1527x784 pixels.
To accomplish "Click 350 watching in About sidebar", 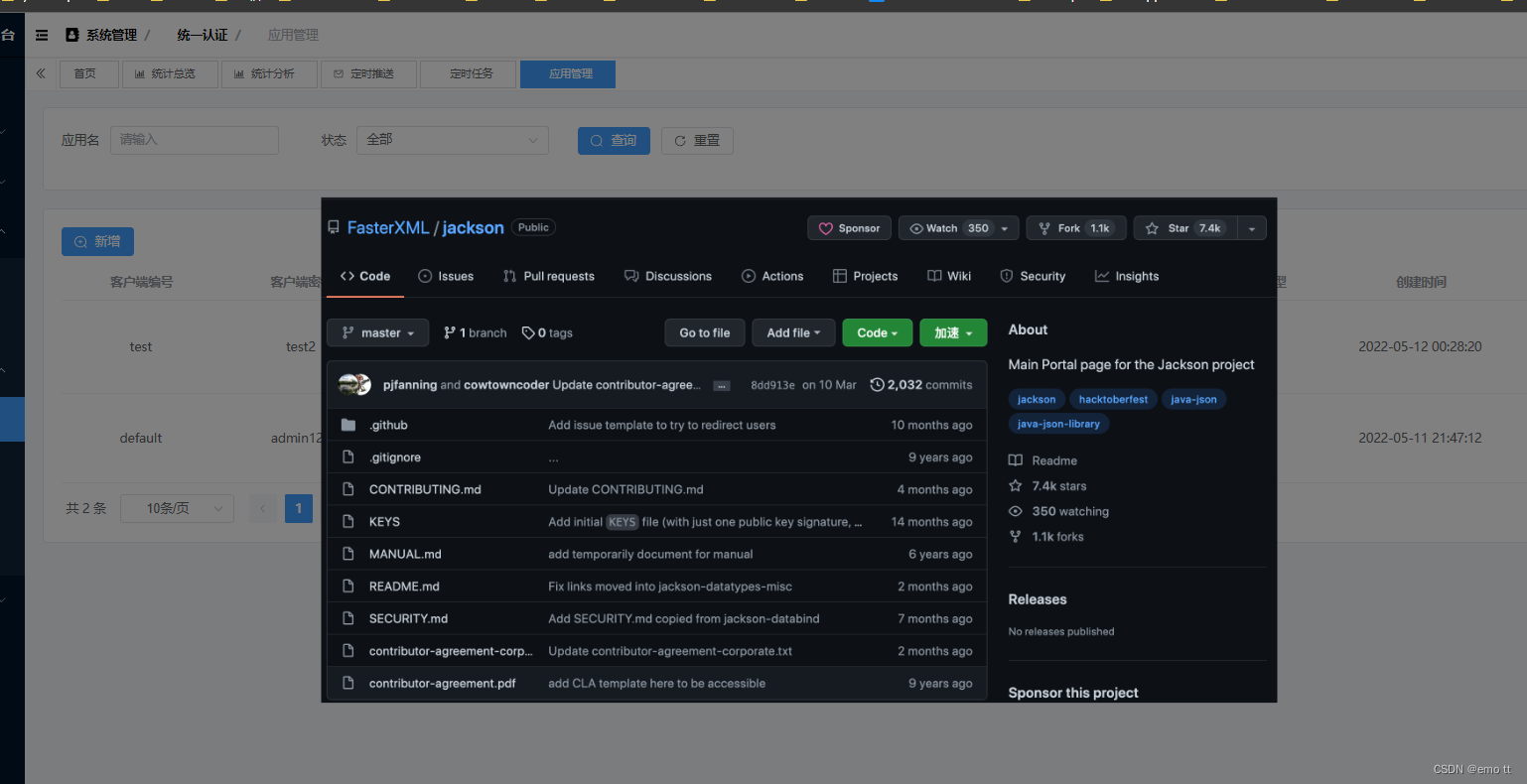I will [x=1059, y=511].
